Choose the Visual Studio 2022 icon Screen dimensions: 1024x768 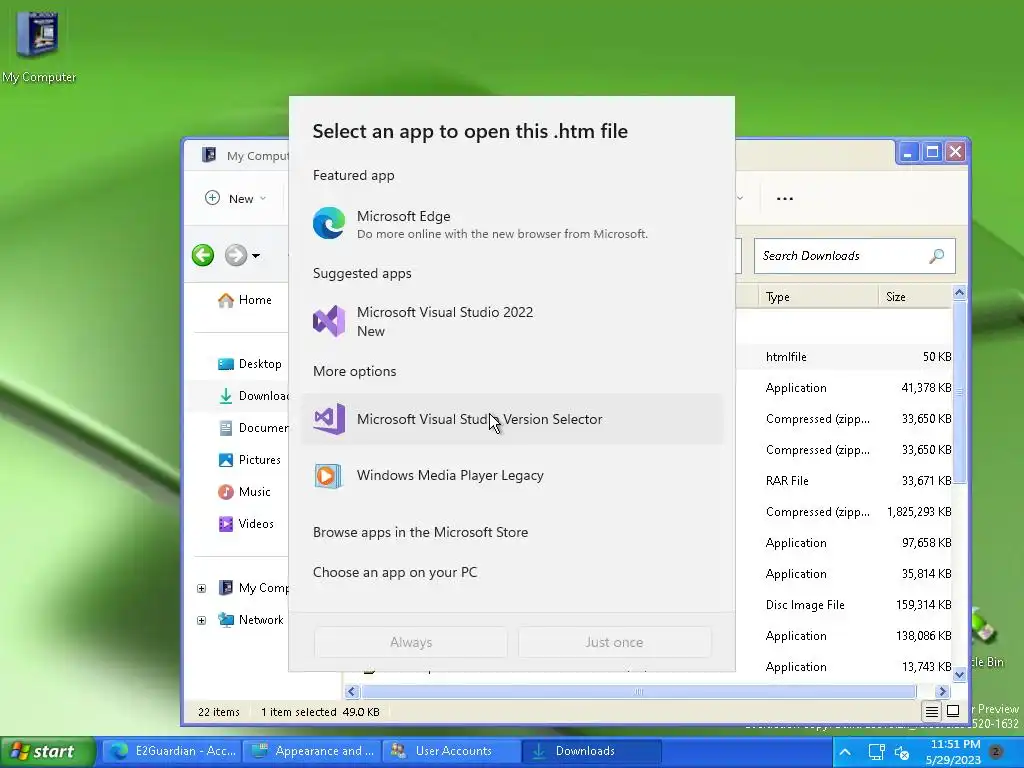[328, 321]
